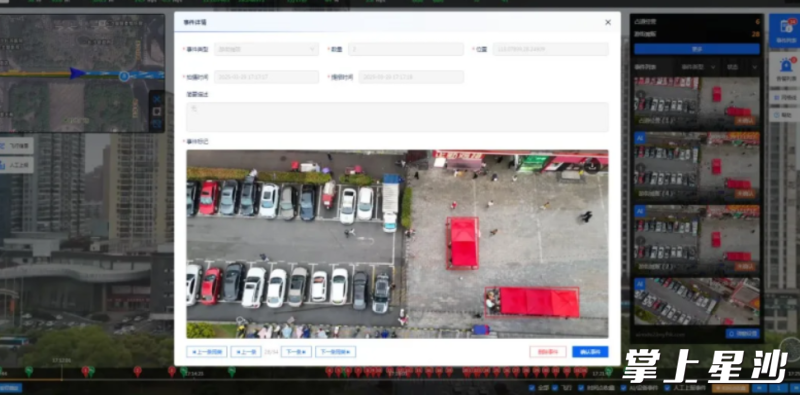
Task: Open the event list icon with red badge
Action: point(784,31)
